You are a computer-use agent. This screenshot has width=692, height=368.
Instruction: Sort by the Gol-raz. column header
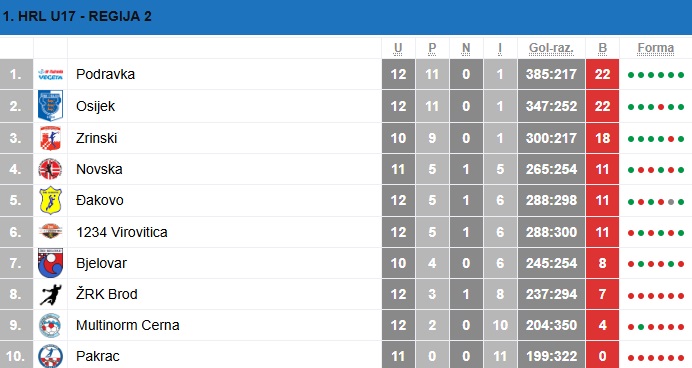(x=551, y=48)
